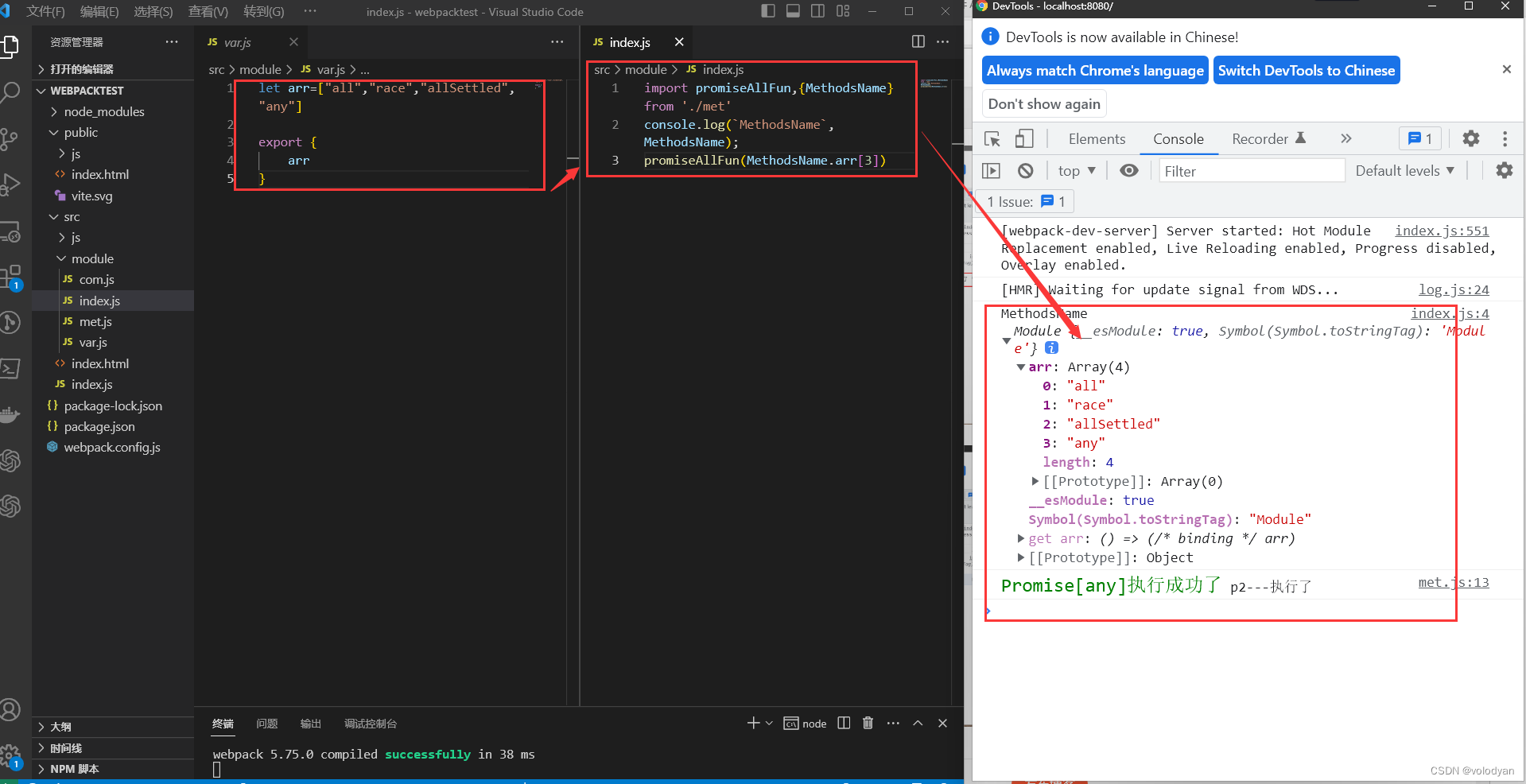This screenshot has height=784, width=1526.
Task: Click Don't show again
Action: click(1044, 103)
